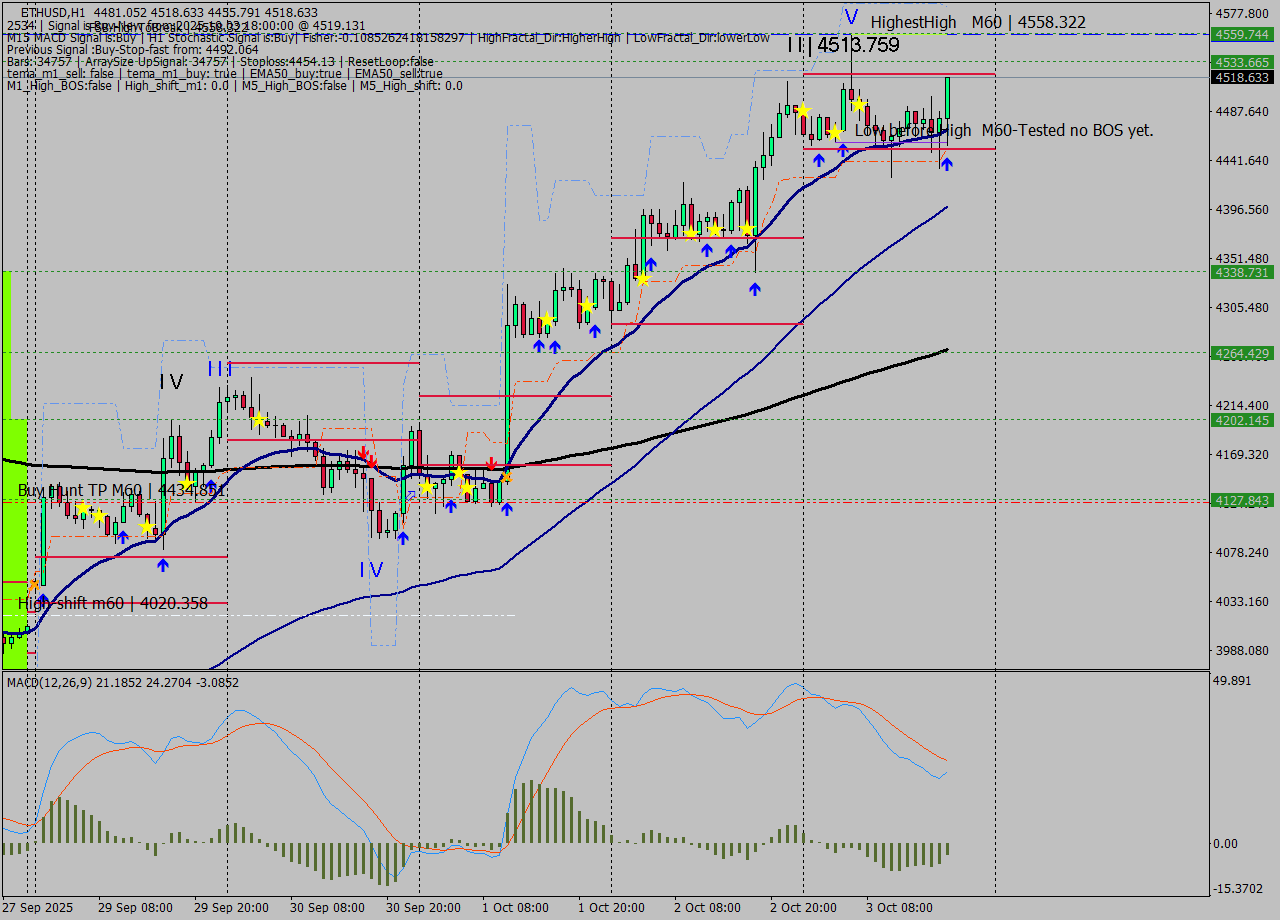Click the orange star at far-left candle
Viewport: 1280px width, 920px height.
34,584
